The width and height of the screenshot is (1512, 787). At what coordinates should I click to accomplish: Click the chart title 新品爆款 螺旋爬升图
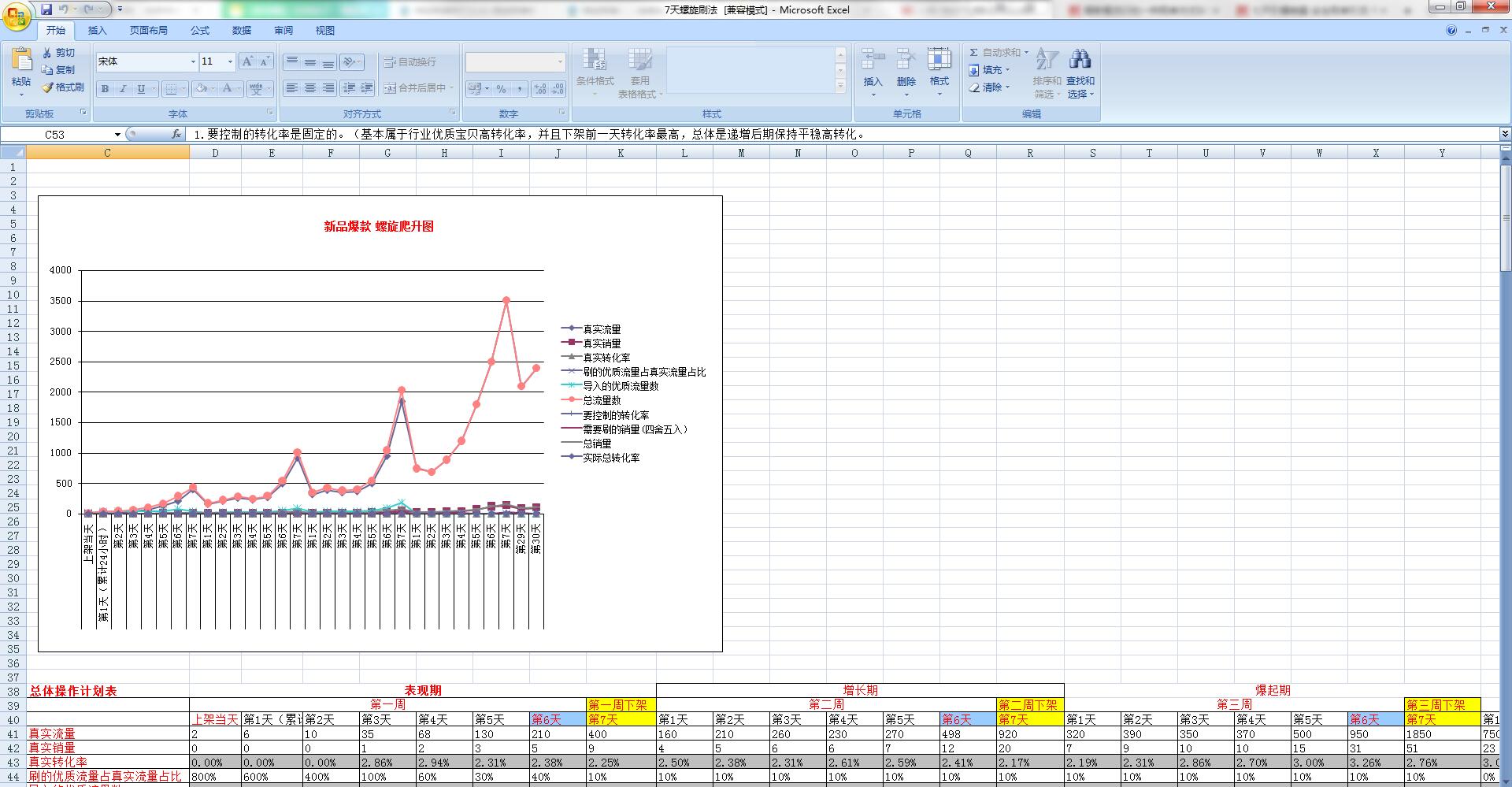click(x=379, y=227)
